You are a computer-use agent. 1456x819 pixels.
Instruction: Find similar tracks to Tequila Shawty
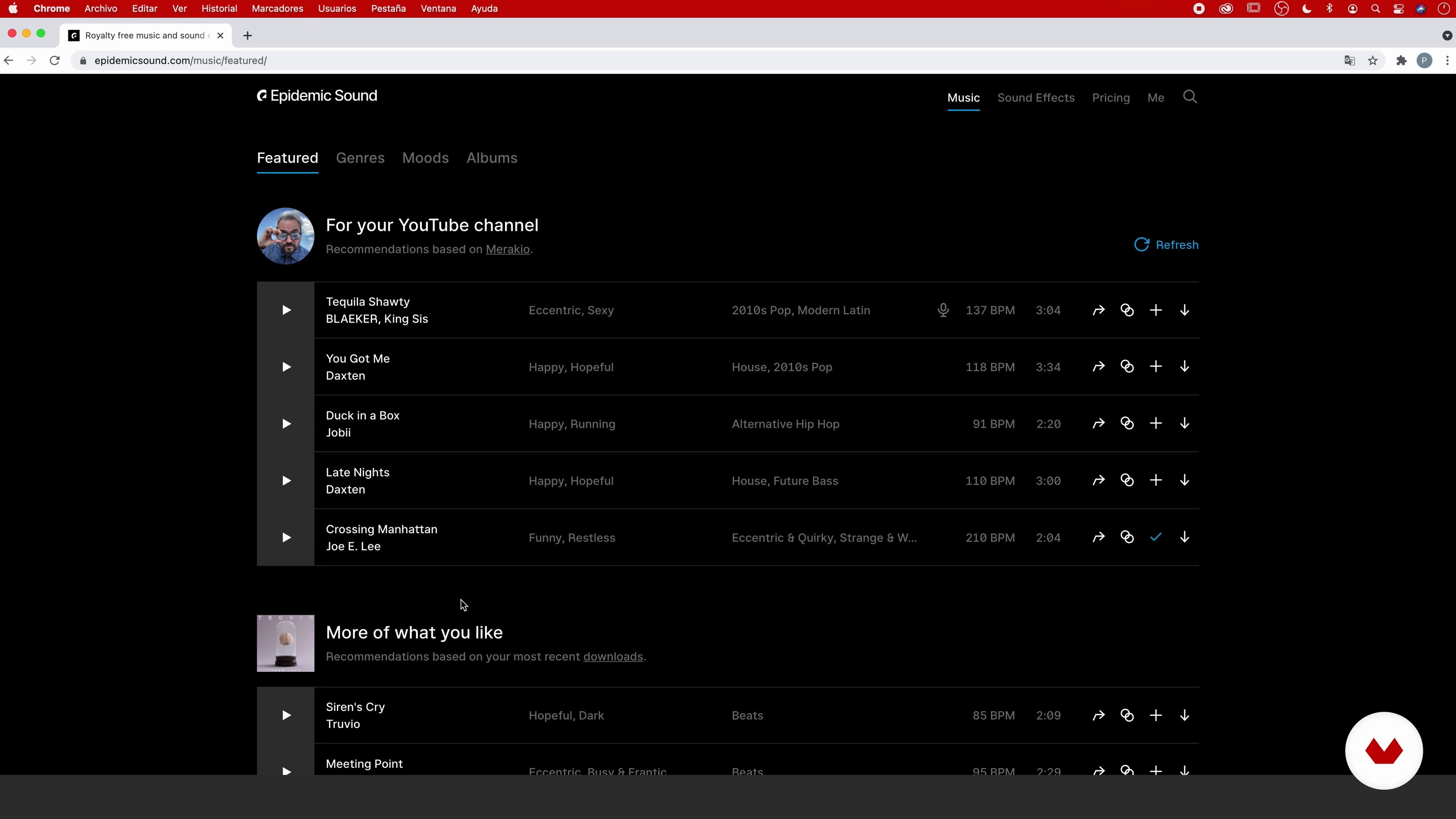(1127, 310)
